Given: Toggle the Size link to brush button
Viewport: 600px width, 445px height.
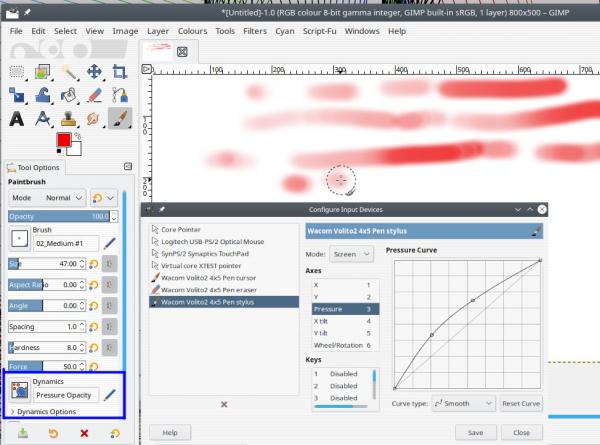Looking at the screenshot, I should click(x=109, y=264).
